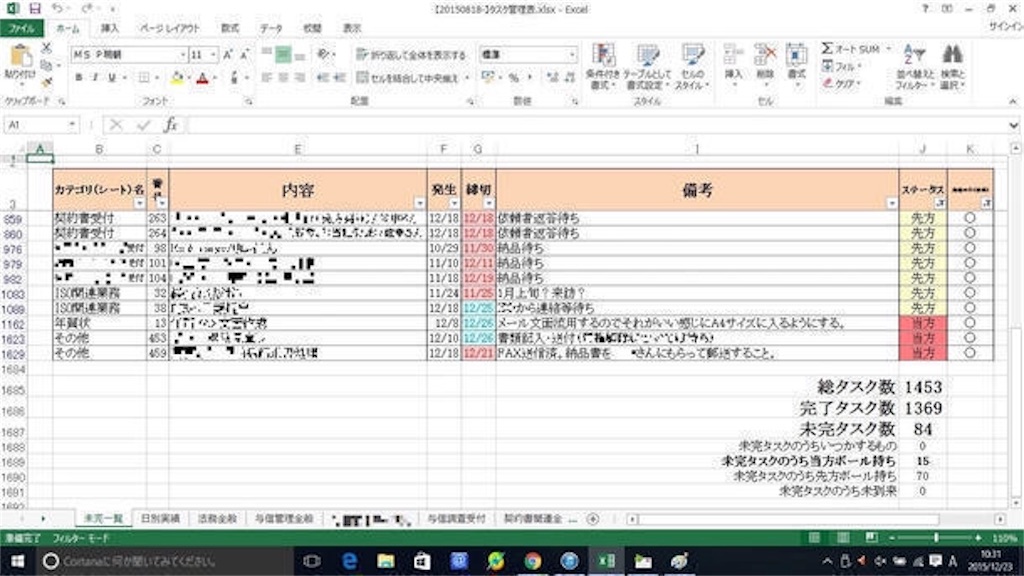Open the ファイル (File) tab

point(21,28)
